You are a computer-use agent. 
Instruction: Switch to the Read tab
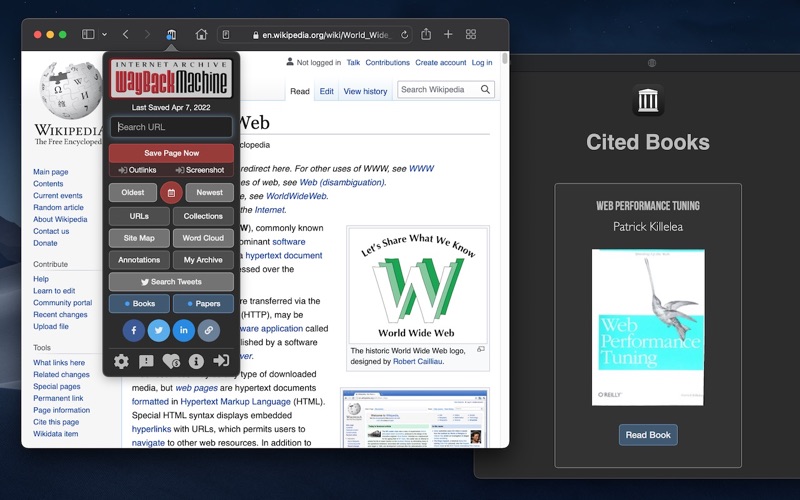pos(299,91)
